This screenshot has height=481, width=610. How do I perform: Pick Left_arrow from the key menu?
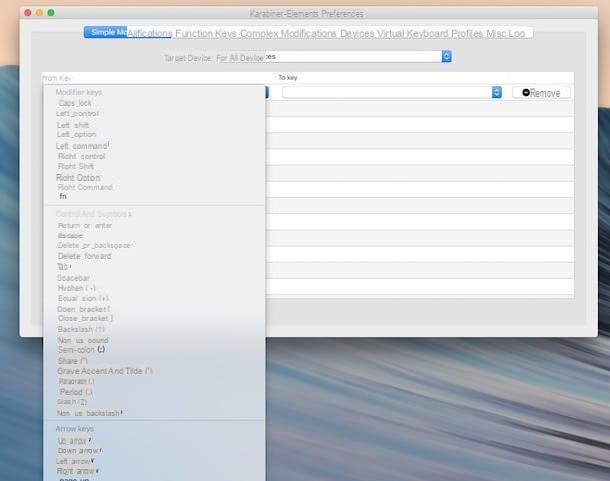75,461
